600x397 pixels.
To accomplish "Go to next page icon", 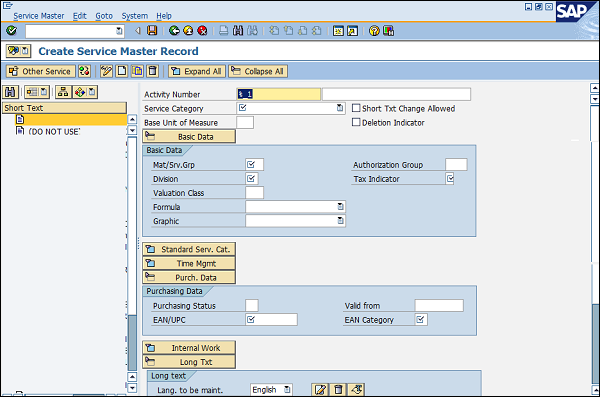I will 302,31.
